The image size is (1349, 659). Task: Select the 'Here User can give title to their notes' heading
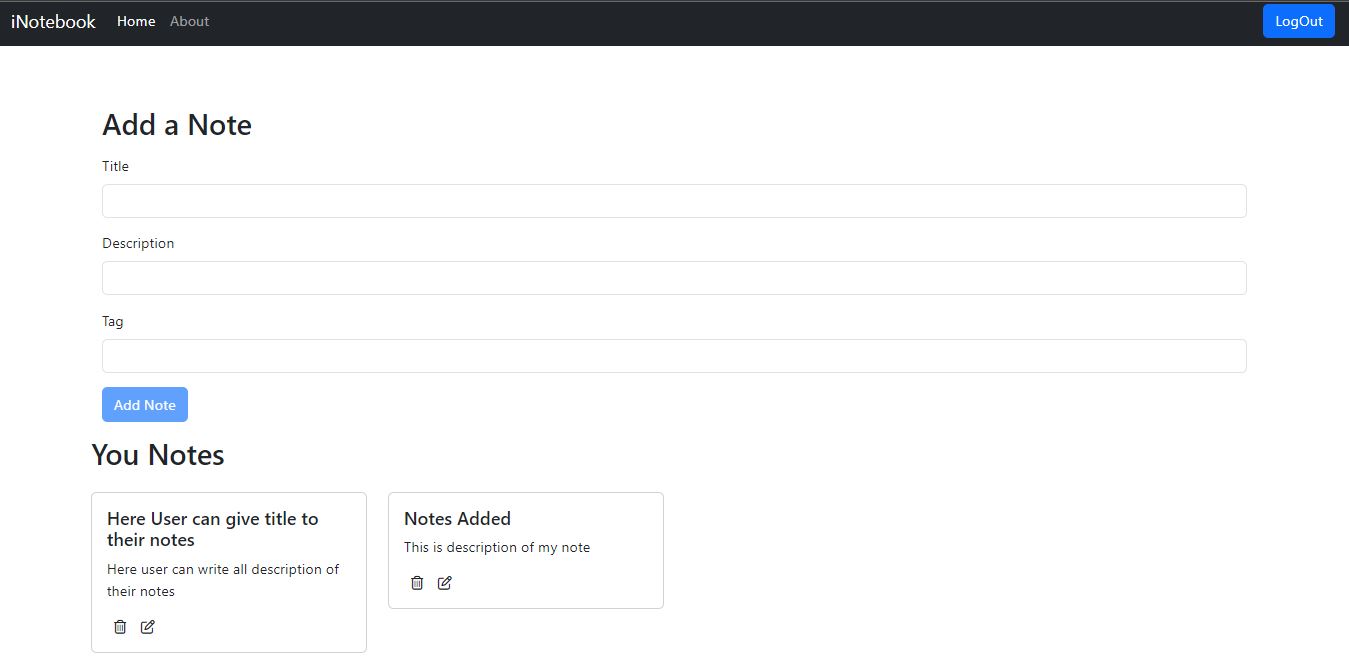(213, 529)
